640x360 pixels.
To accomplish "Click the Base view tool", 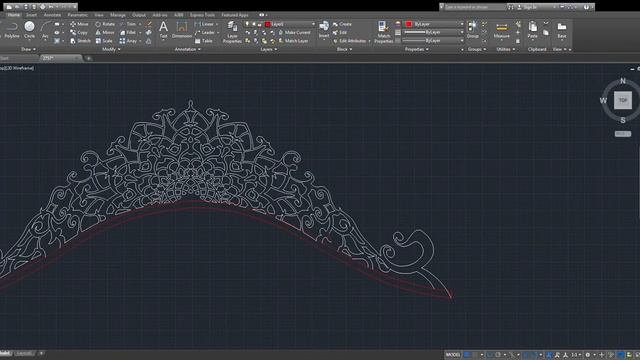I will pyautogui.click(x=562, y=30).
